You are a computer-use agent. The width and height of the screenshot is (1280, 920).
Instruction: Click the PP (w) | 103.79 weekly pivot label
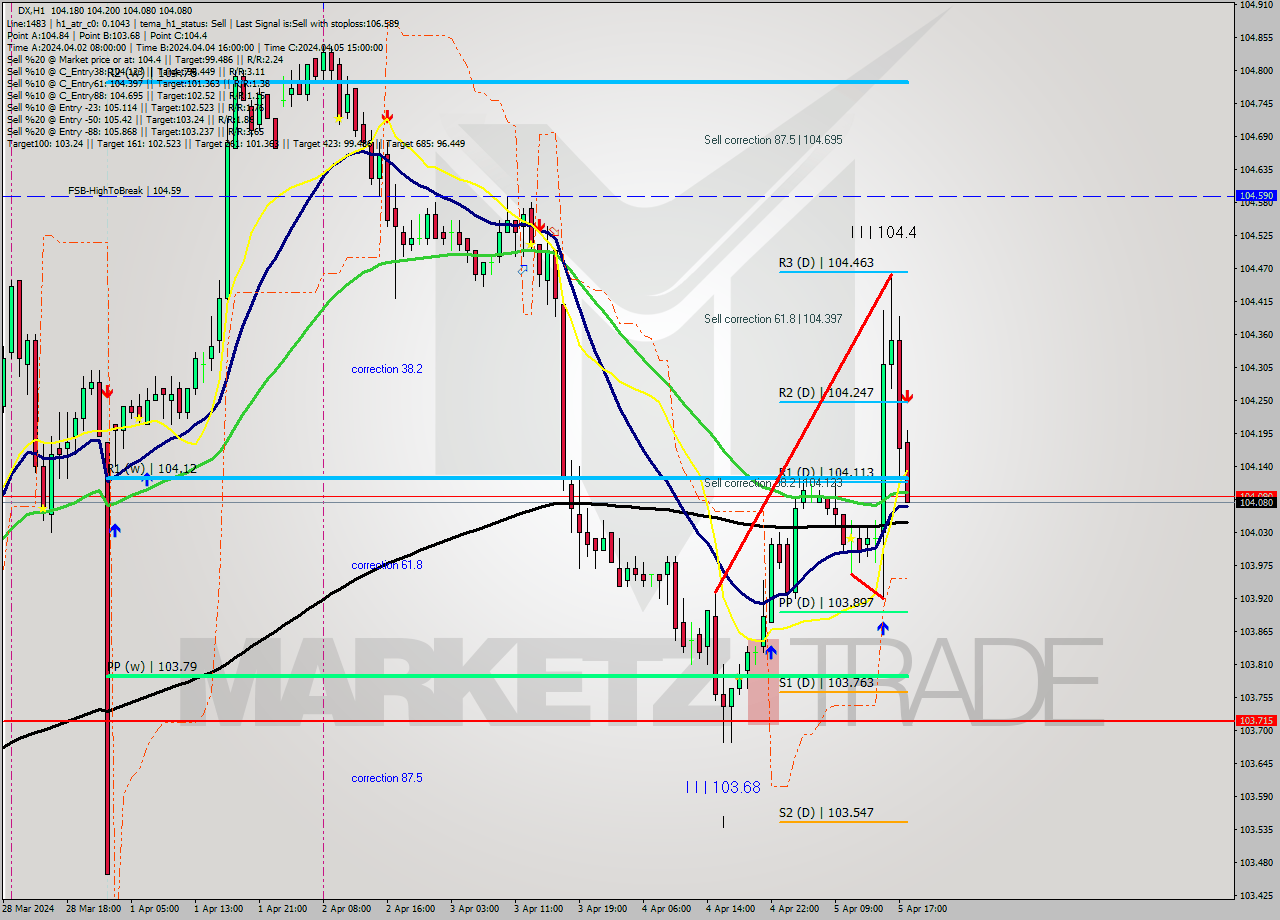152,667
